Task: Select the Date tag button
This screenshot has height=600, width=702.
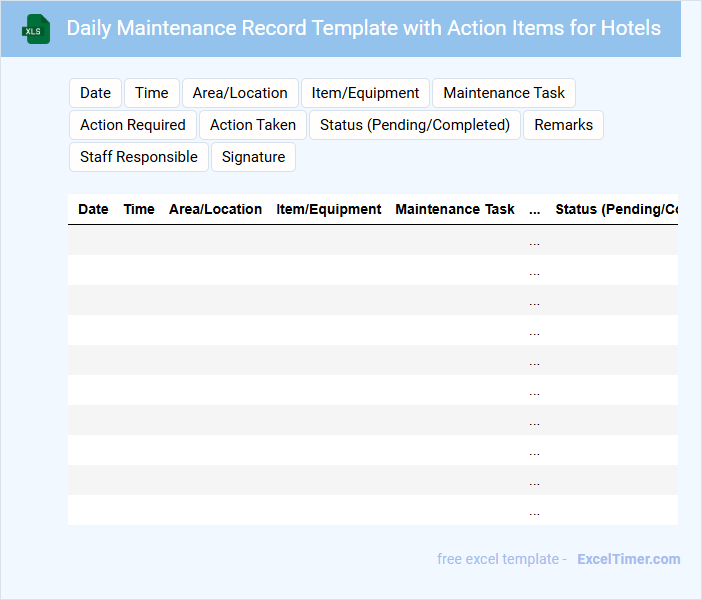Action: 95,93
